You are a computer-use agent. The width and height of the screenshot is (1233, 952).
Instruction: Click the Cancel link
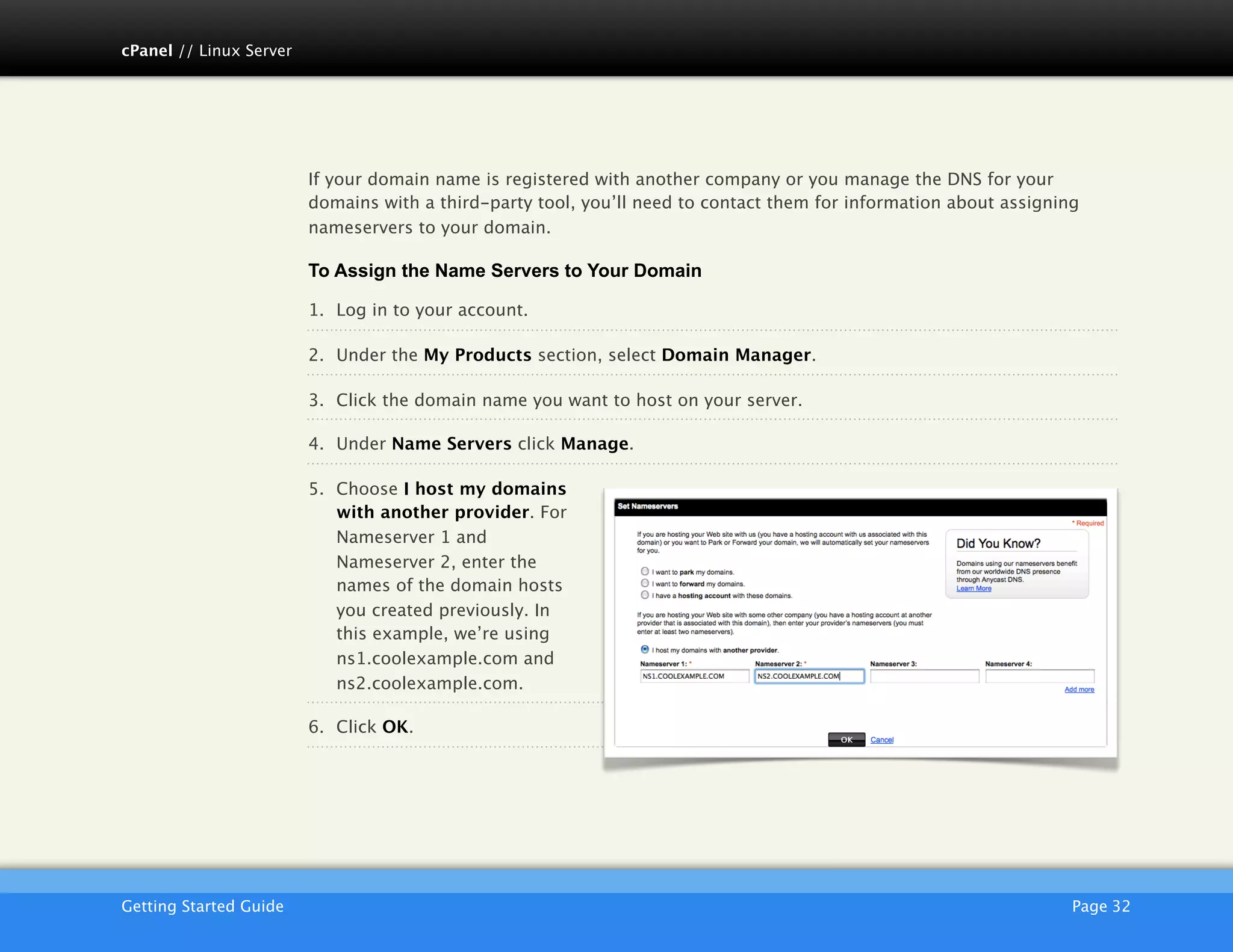click(x=882, y=740)
